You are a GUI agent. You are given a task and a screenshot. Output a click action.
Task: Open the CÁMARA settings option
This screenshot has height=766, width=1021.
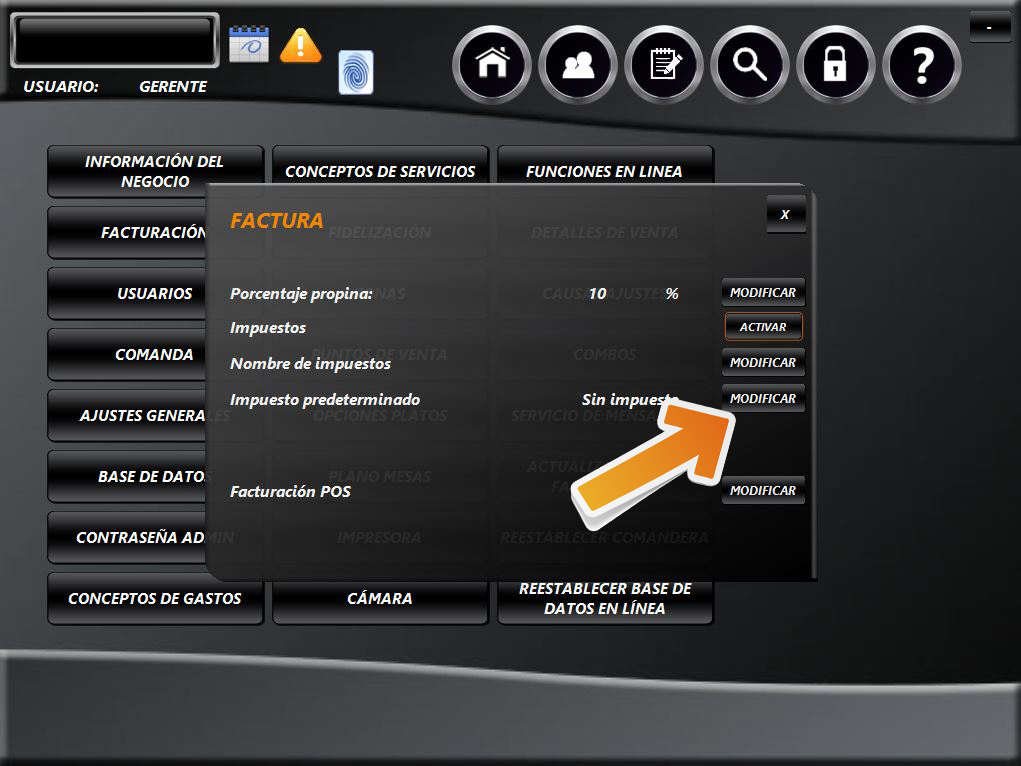380,599
